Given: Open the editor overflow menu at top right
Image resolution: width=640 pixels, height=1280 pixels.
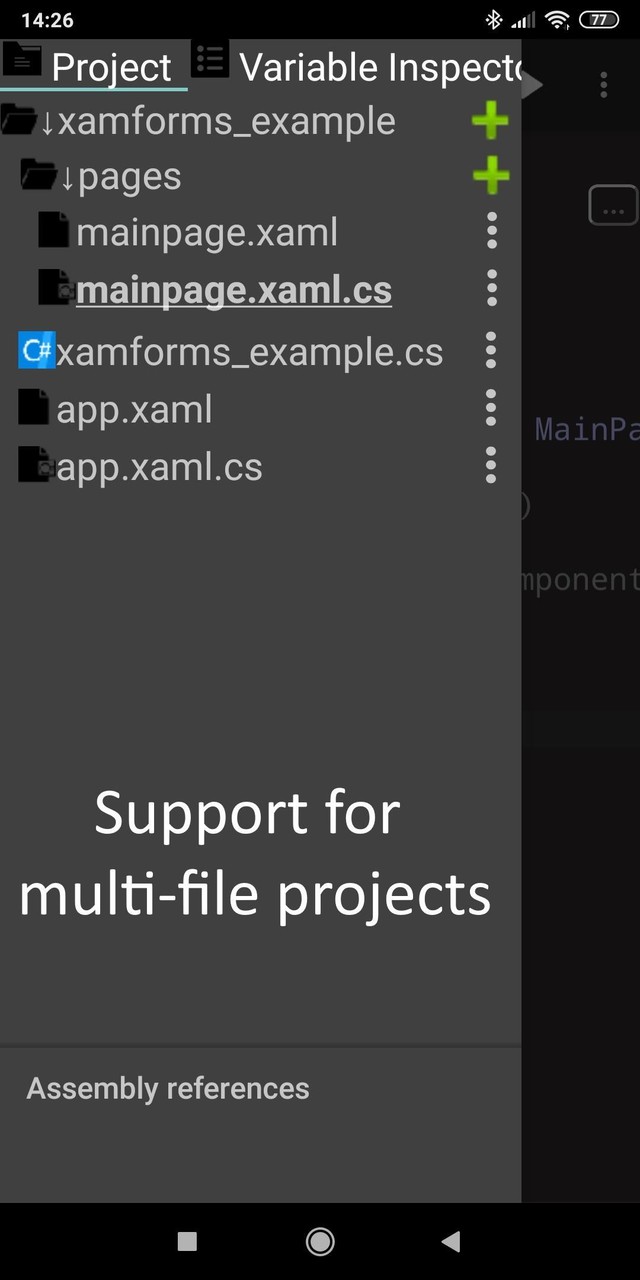Looking at the screenshot, I should click(x=604, y=85).
